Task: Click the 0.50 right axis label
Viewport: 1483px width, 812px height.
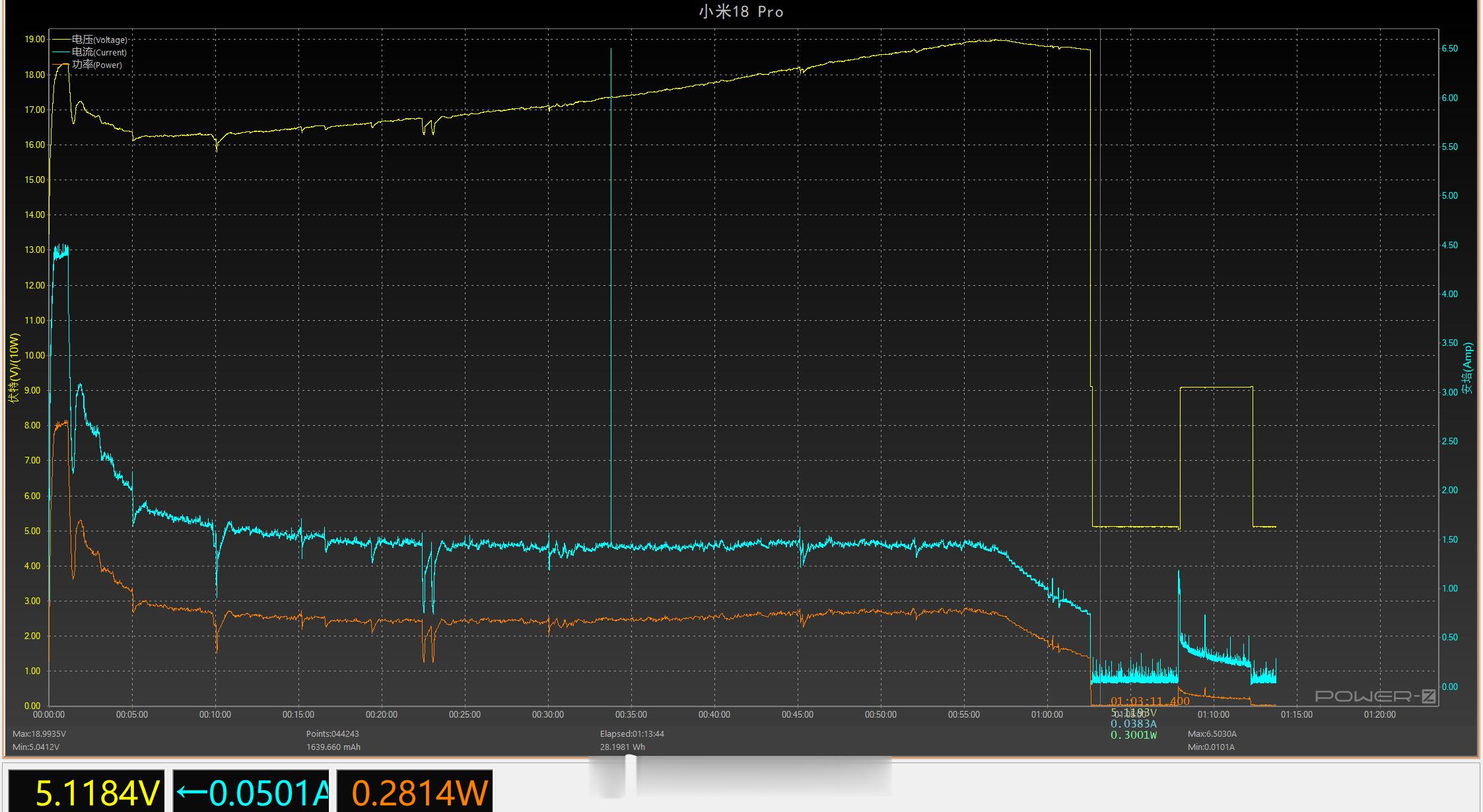Action: point(1450,638)
